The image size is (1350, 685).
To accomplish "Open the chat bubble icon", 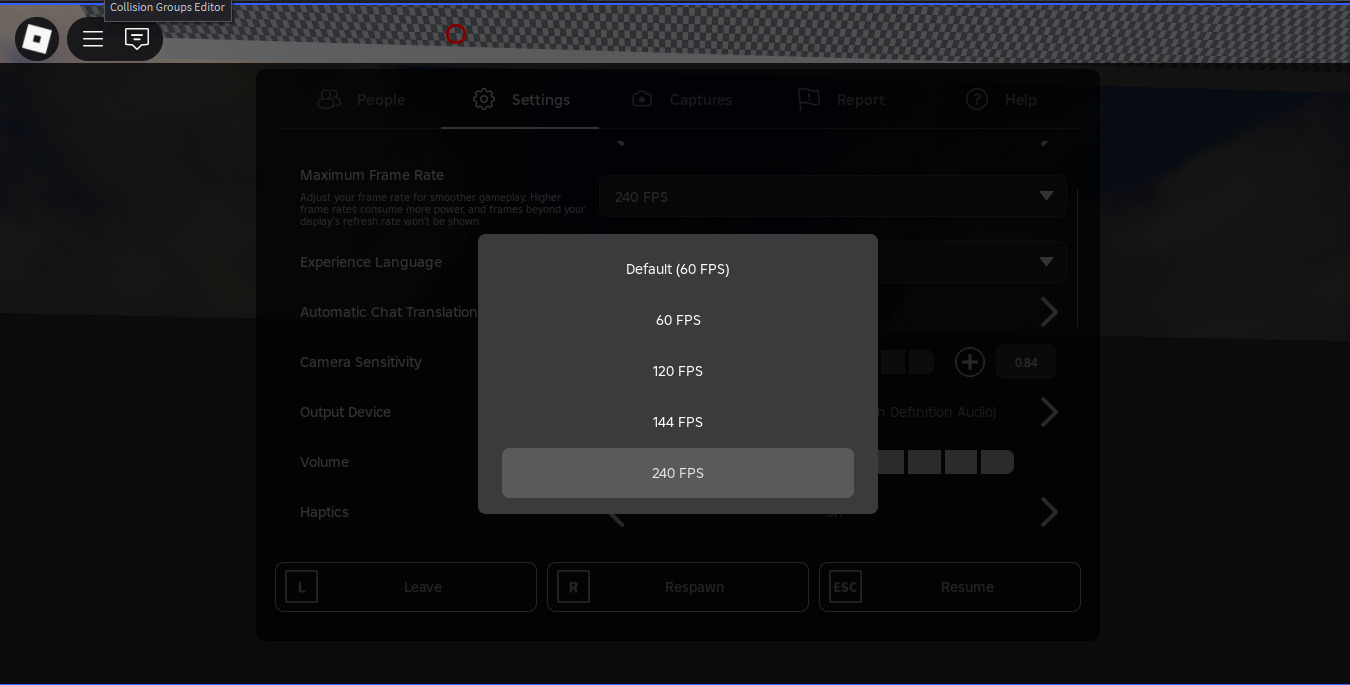I will click(138, 38).
